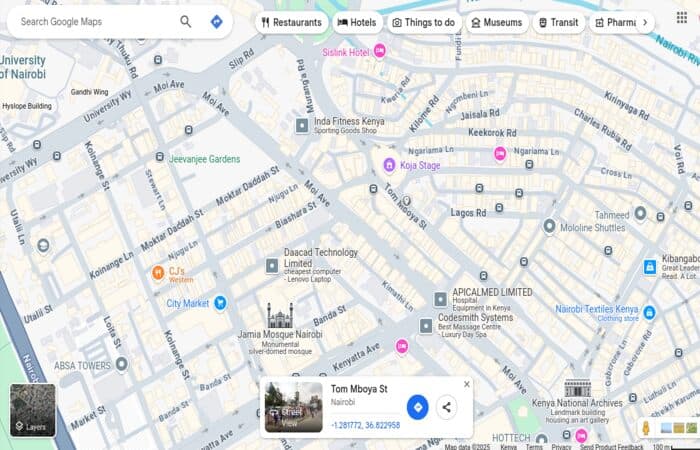Select the Daacad Technology Limited marker
Screen dimensions: 700x450
click(272, 266)
